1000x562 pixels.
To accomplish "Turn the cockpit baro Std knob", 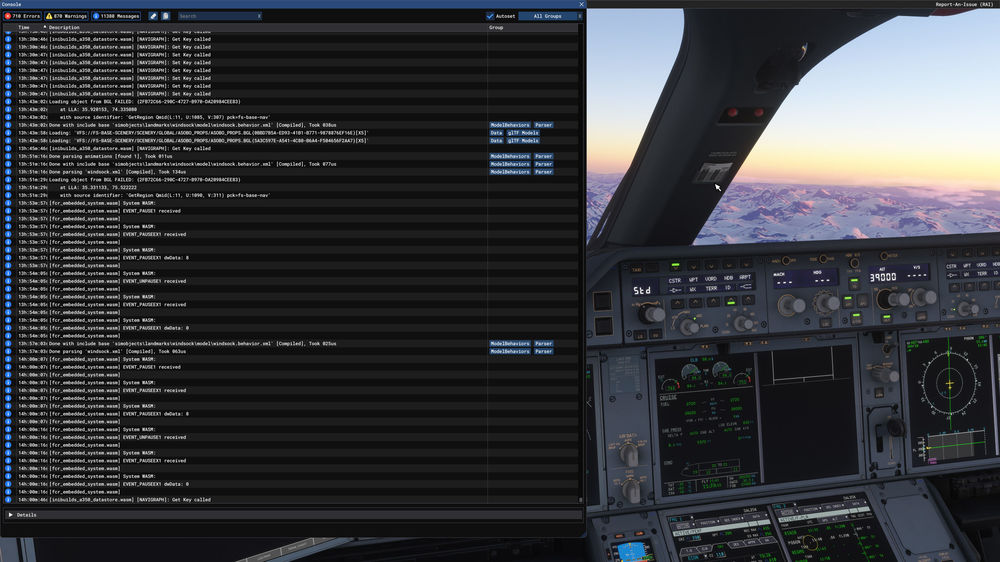I will (x=651, y=314).
